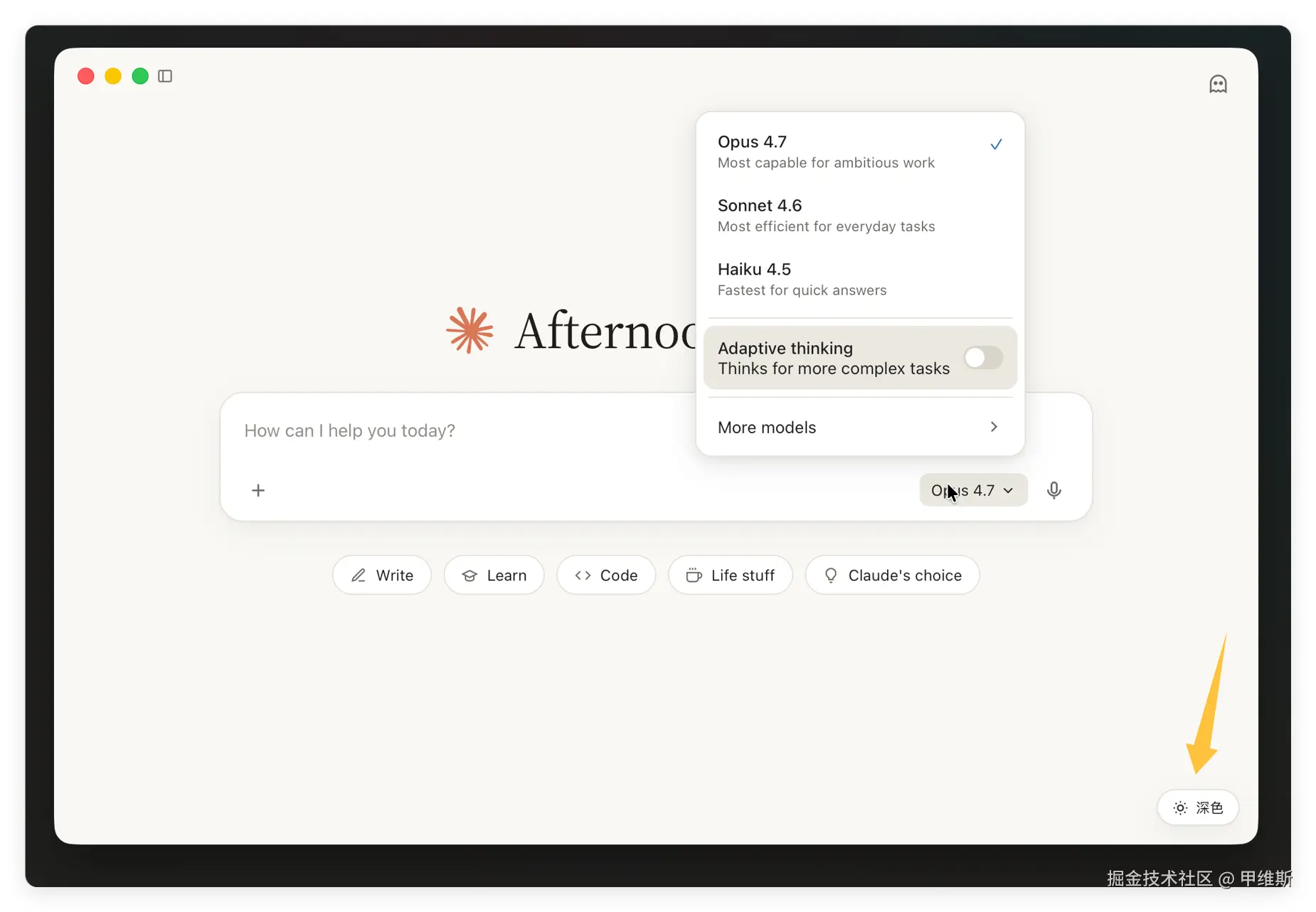This screenshot has width=1316, height=912.
Task: Click the Write suggestion chip
Action: point(382,575)
